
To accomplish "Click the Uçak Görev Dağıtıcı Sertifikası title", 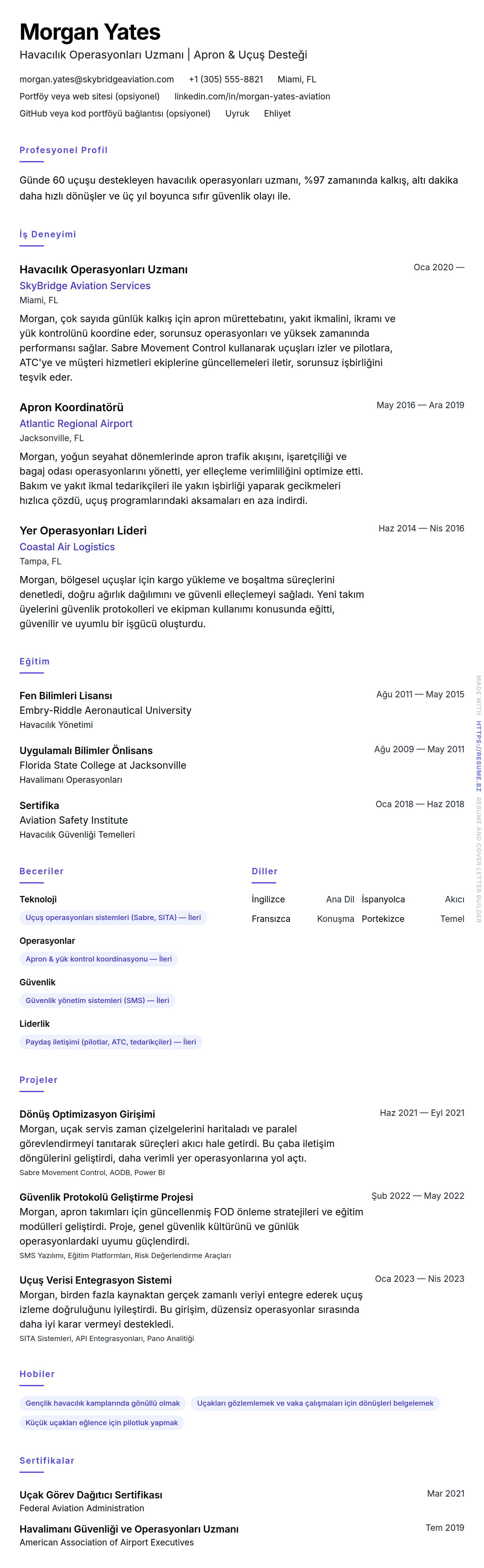I will click(91, 1494).
